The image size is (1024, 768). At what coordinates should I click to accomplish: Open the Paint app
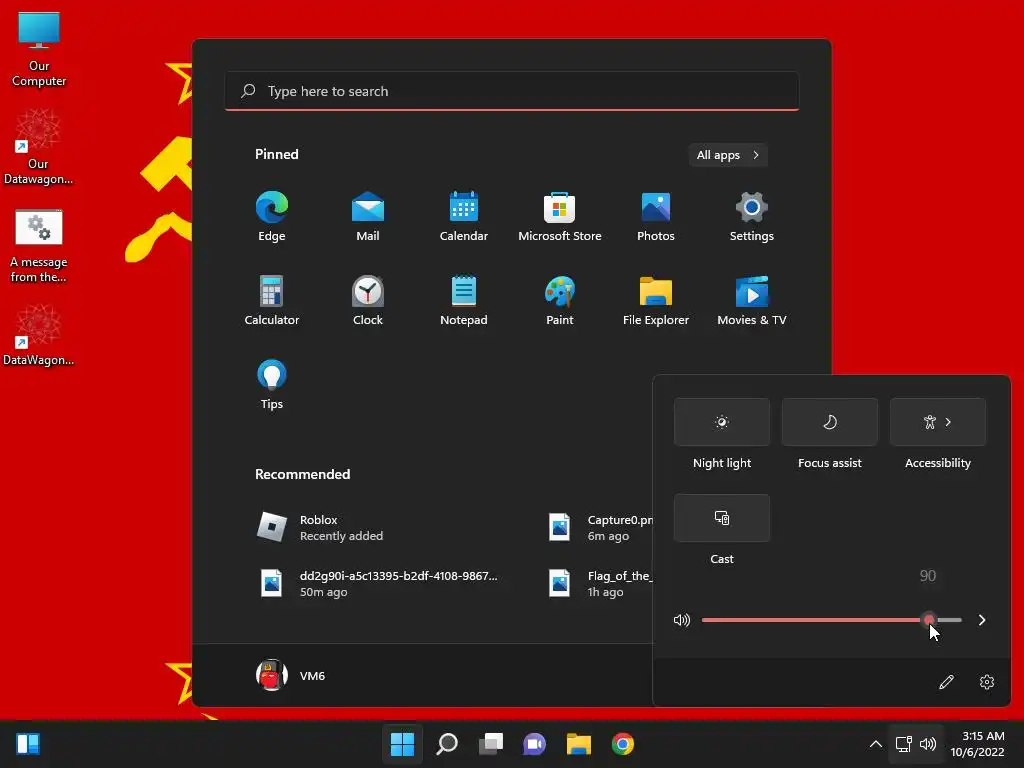click(560, 300)
